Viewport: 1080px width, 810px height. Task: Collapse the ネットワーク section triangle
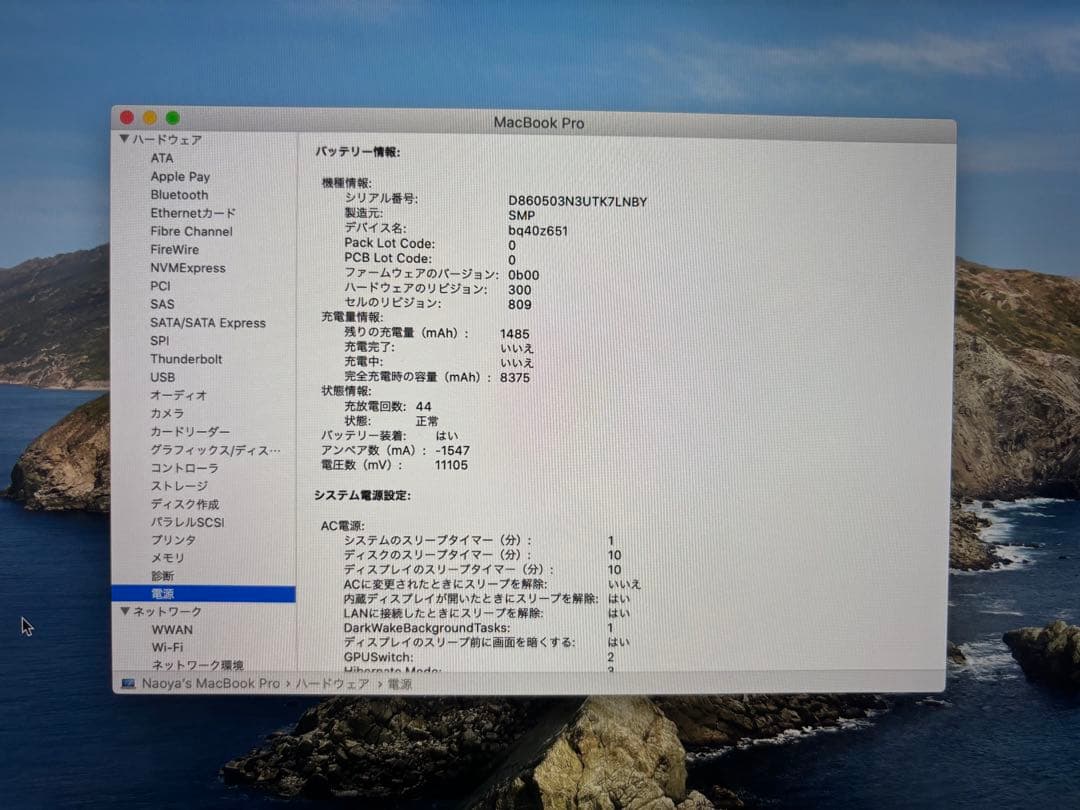click(125, 611)
